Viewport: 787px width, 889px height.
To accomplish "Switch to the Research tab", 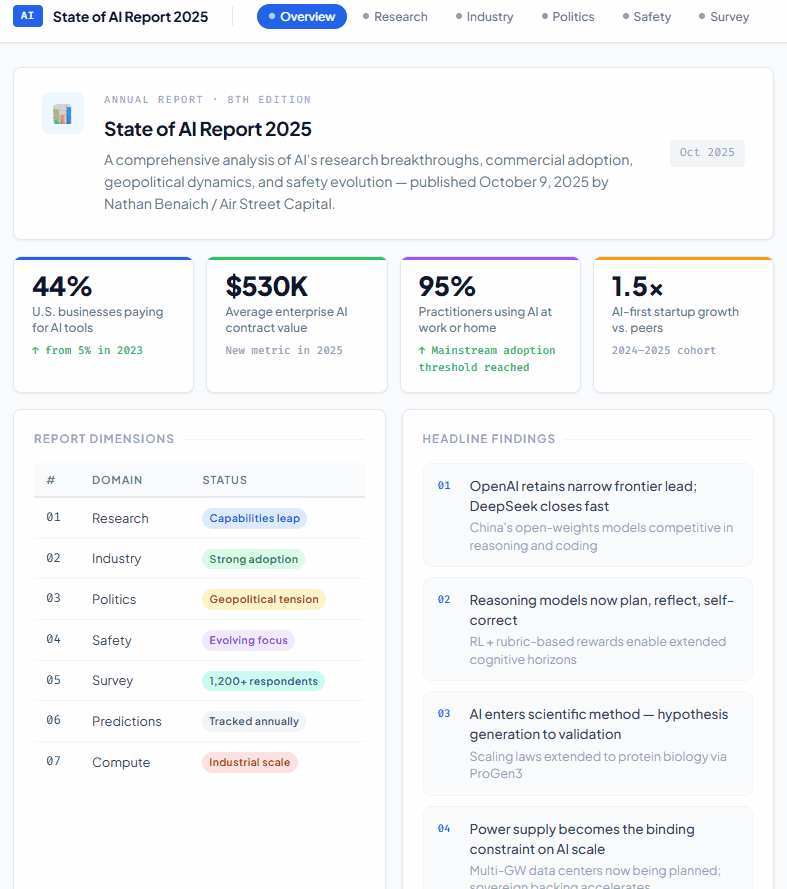I will [x=395, y=17].
